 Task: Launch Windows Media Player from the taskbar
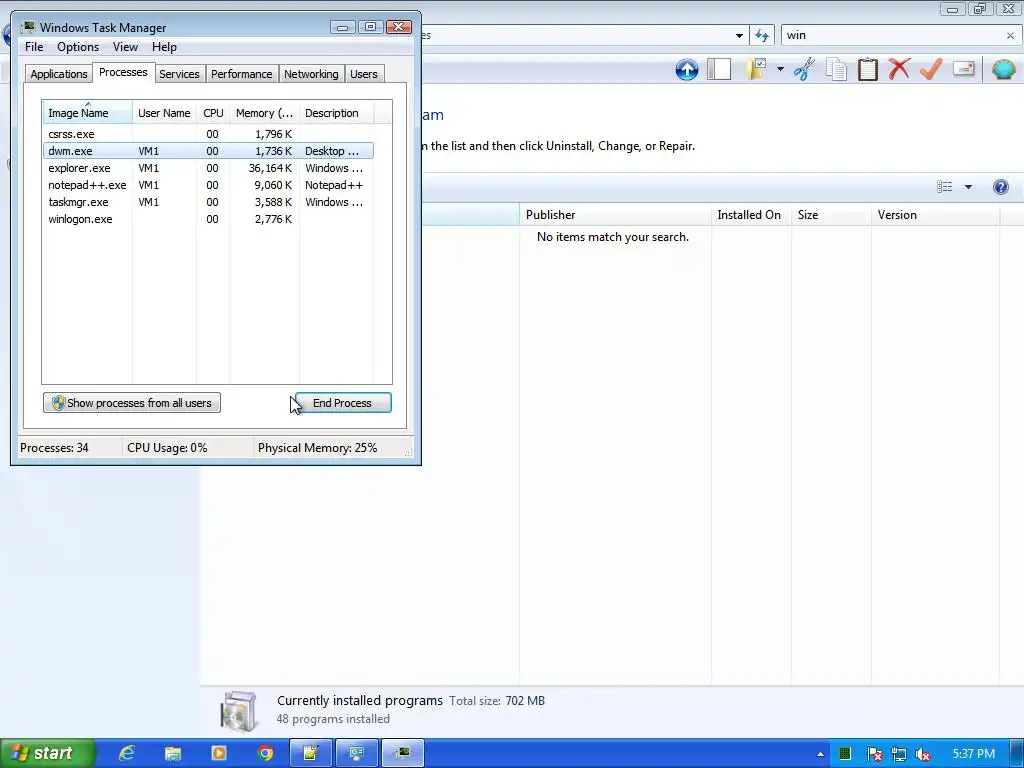point(219,753)
